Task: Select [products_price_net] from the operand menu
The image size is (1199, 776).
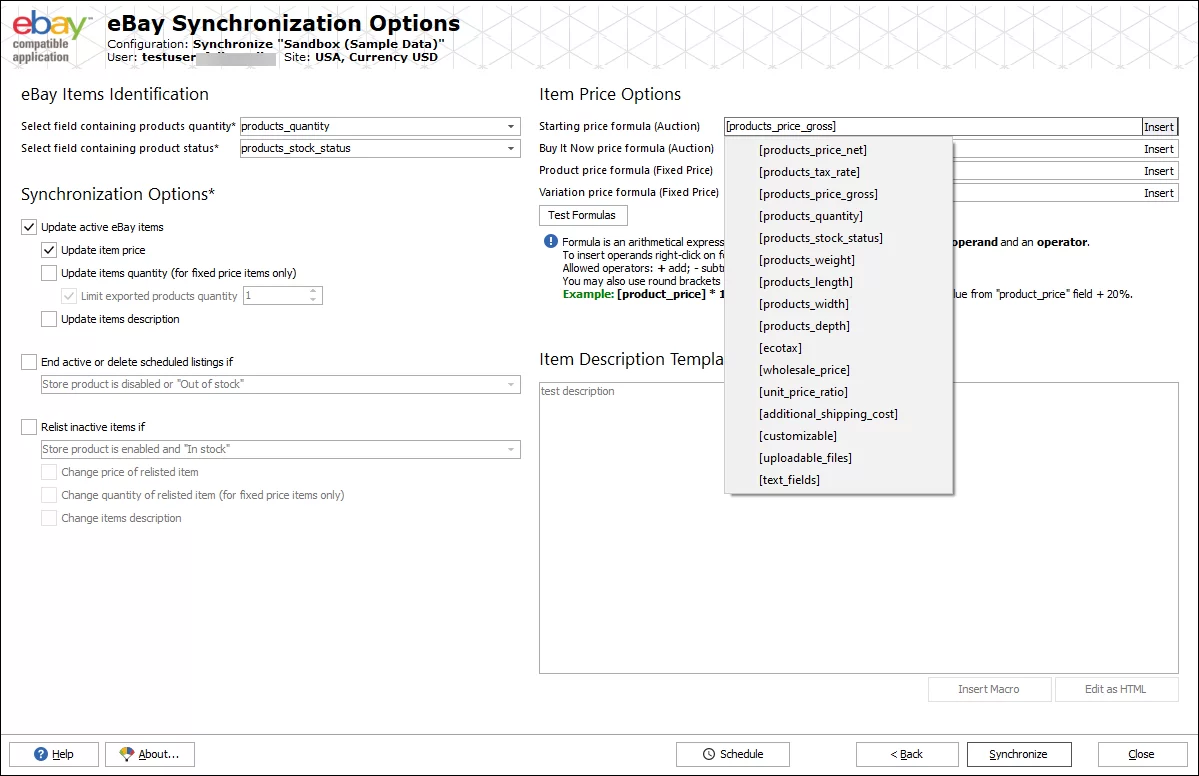Action: pos(812,150)
